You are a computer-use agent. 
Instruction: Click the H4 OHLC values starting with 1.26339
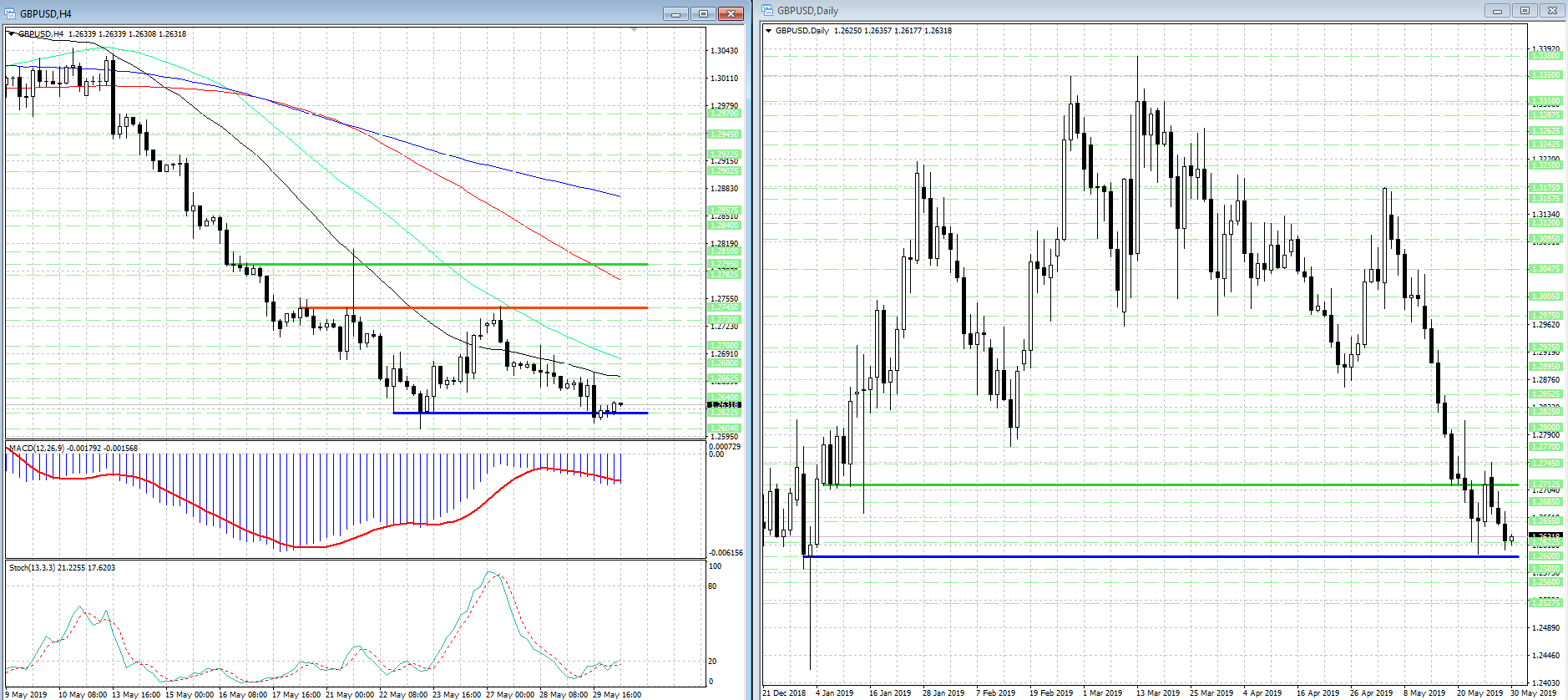point(127,34)
